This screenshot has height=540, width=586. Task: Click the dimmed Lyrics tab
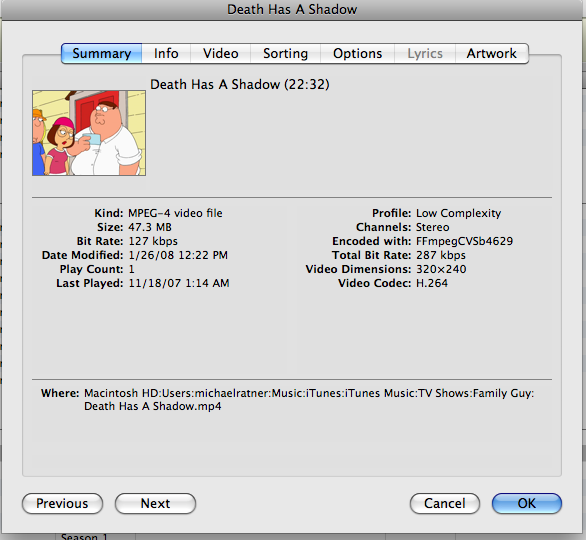pyautogui.click(x=425, y=53)
